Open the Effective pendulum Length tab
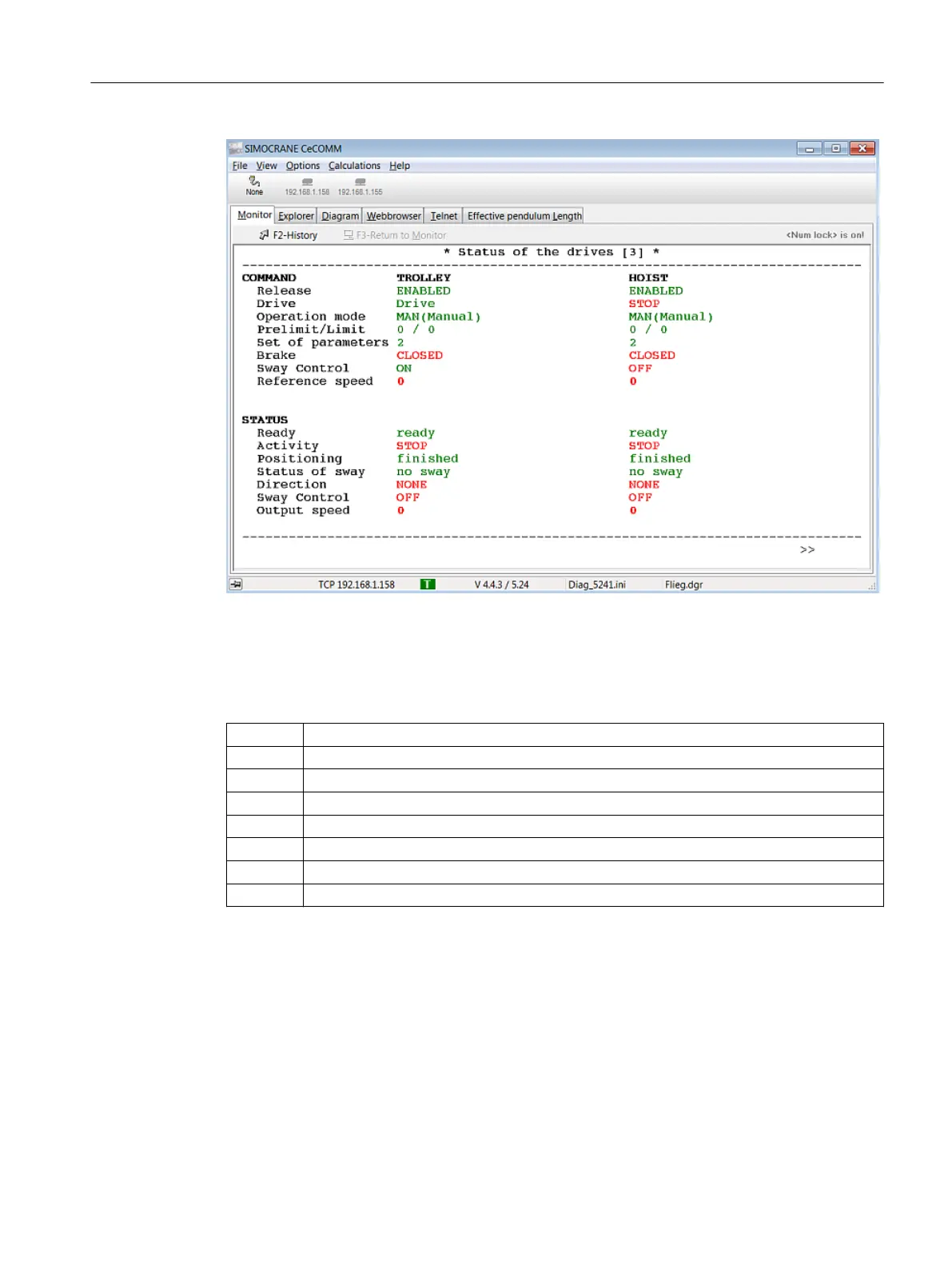Screen dimensions: 952x1269 (x=524, y=216)
